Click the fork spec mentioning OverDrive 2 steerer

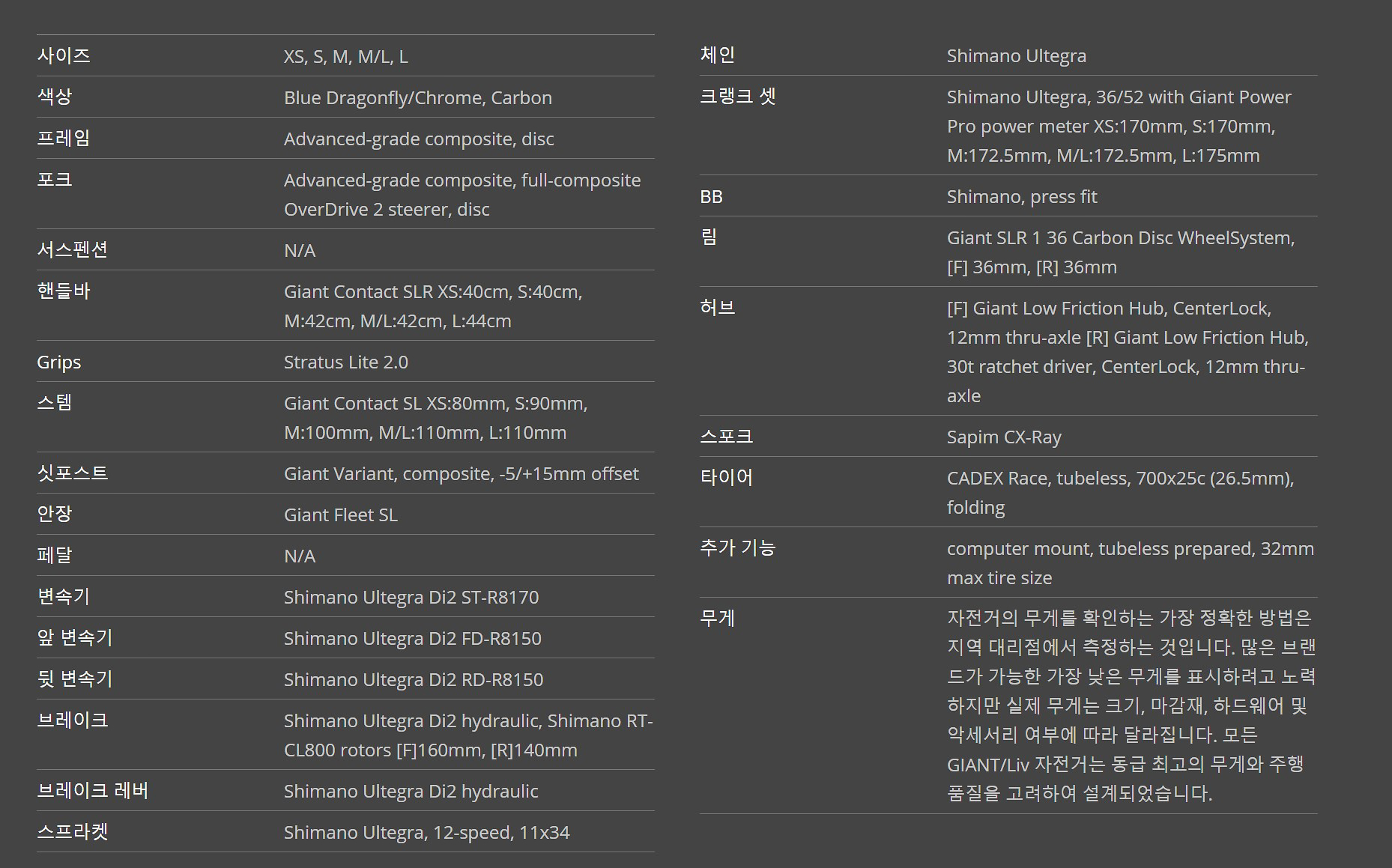pos(462,195)
